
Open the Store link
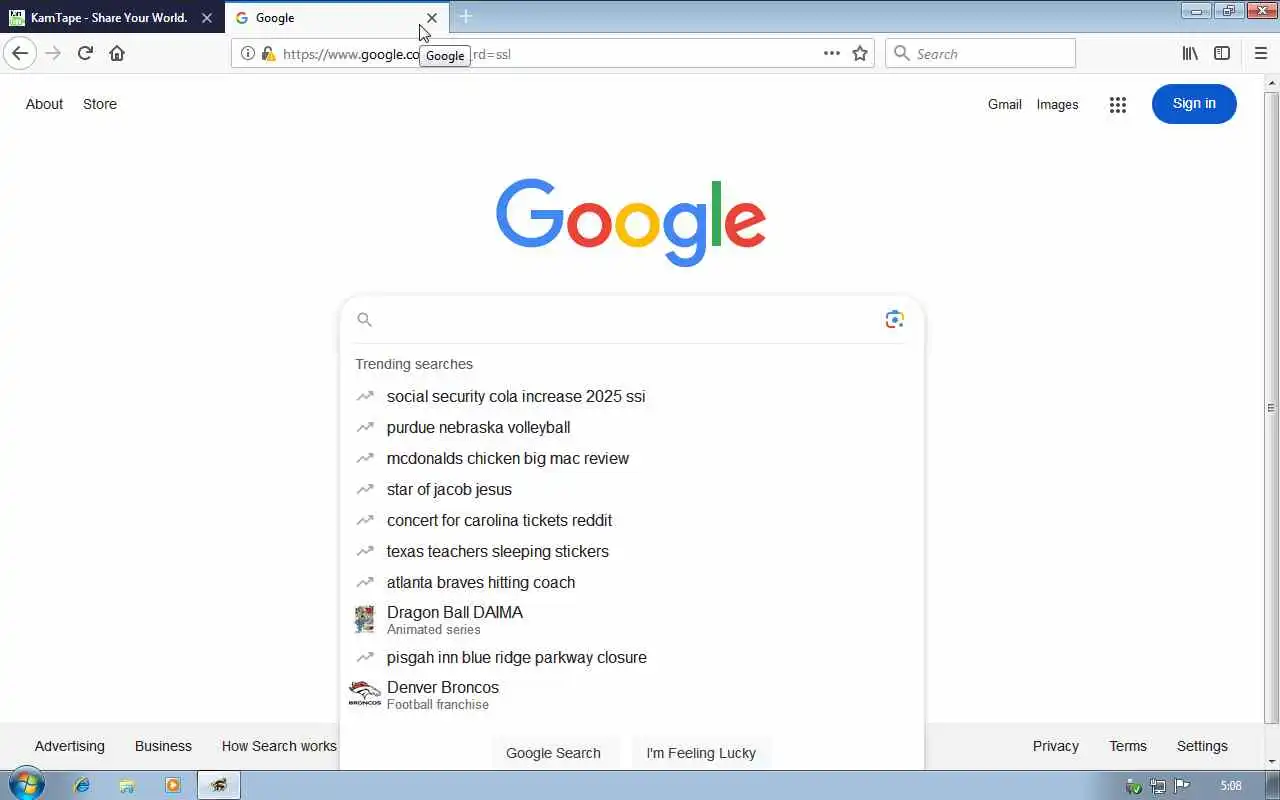pos(100,104)
